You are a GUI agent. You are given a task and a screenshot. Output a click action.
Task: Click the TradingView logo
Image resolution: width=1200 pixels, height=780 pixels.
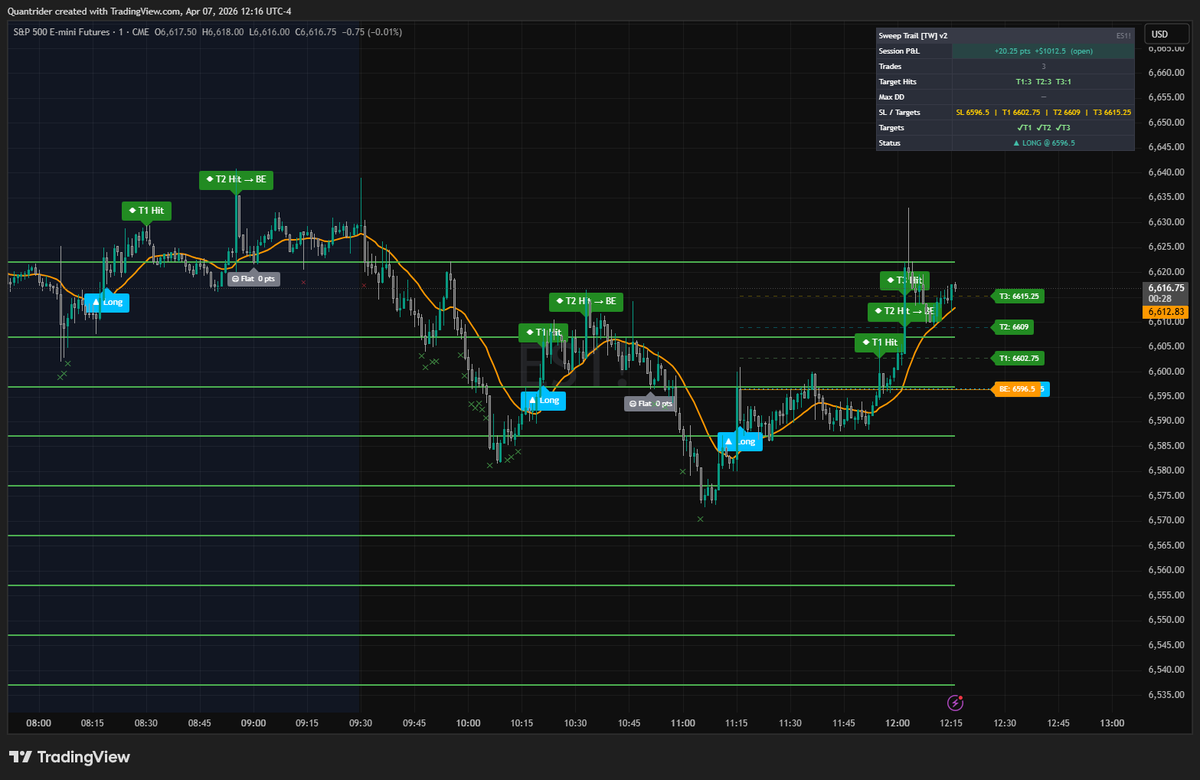coord(69,757)
